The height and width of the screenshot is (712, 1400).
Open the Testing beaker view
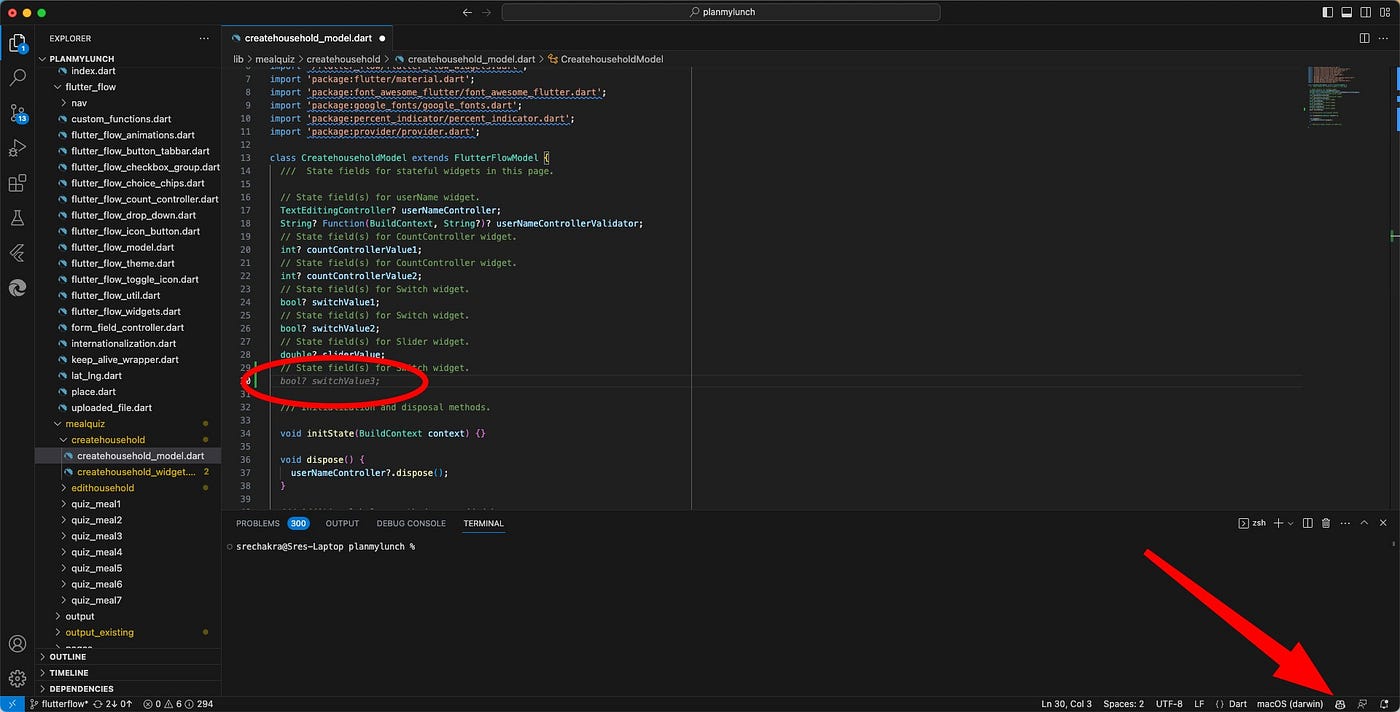tap(17, 218)
